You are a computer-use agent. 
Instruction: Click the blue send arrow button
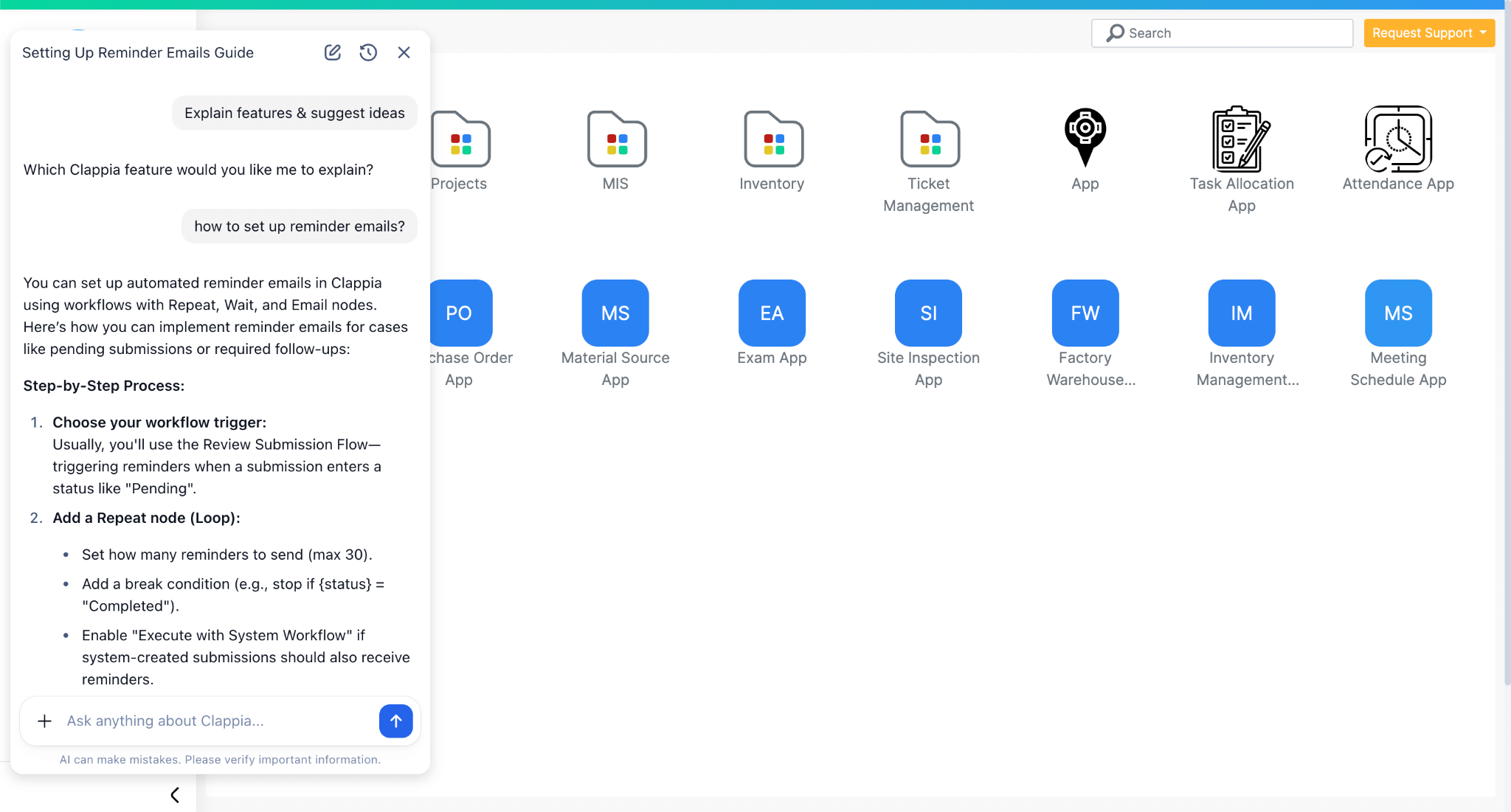pyautogui.click(x=395, y=721)
